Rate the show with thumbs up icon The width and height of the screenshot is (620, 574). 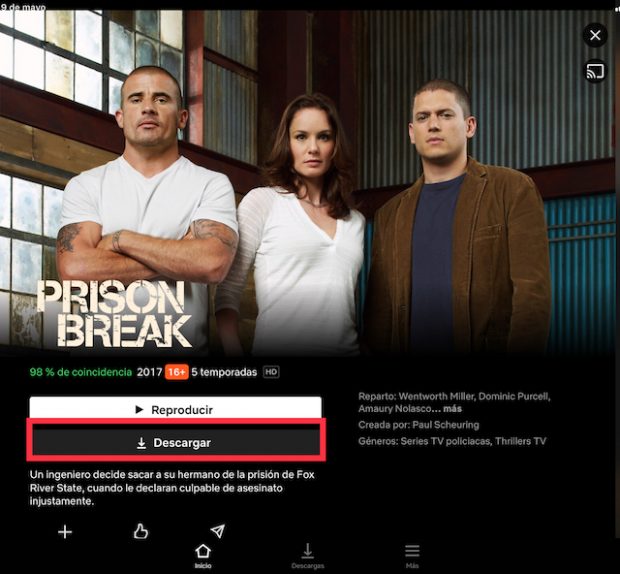[x=141, y=531]
